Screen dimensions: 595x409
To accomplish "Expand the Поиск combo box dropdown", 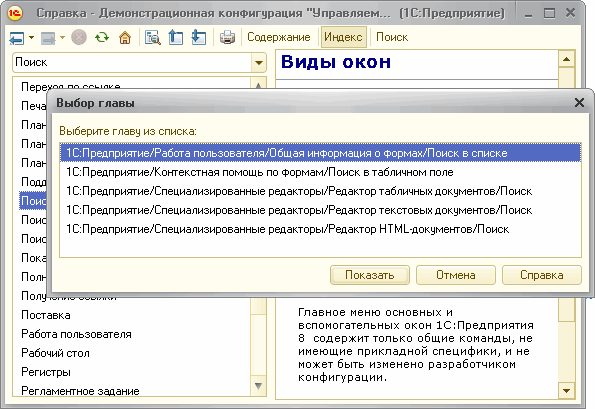I will pos(259,63).
